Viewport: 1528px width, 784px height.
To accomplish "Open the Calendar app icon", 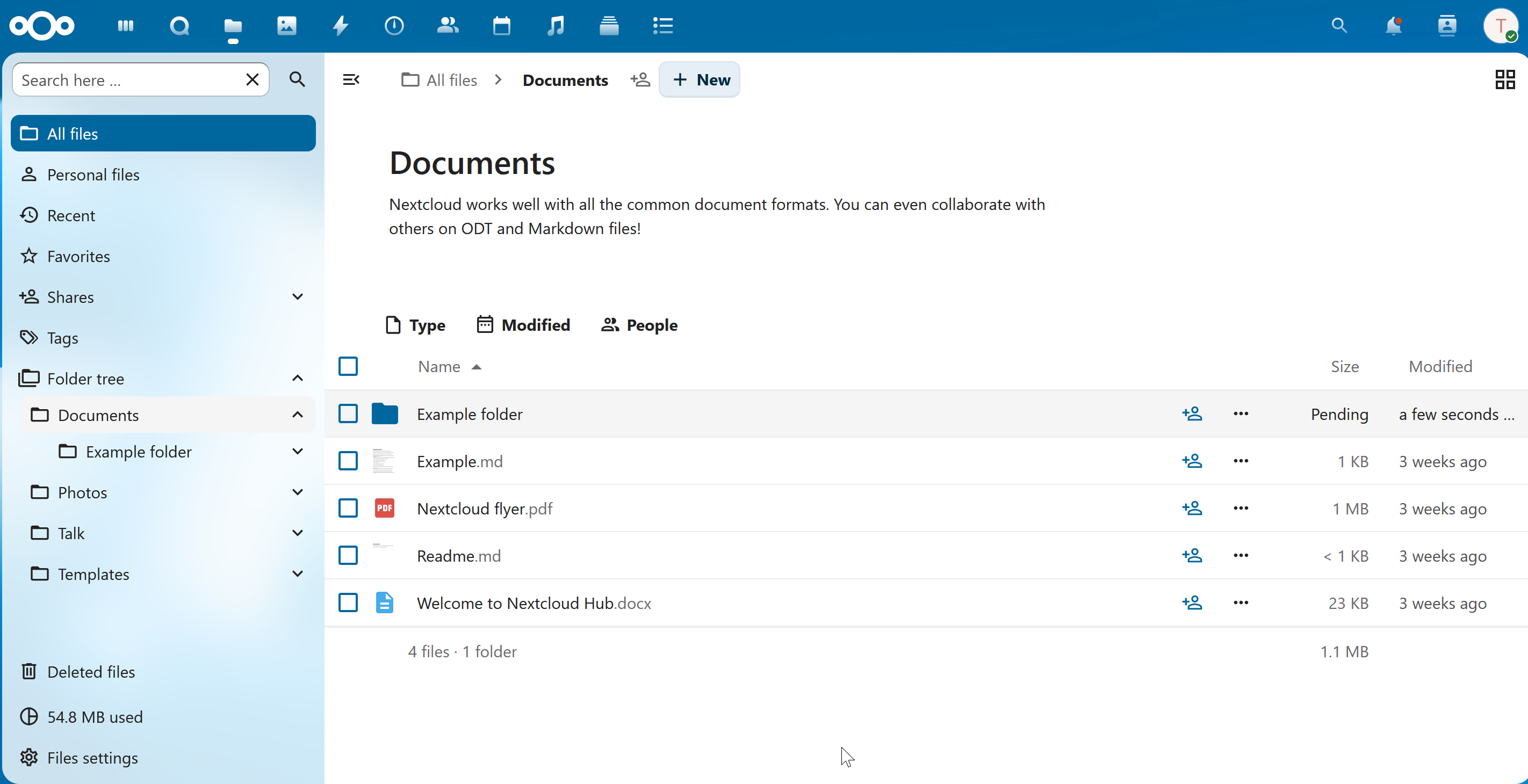I will (502, 25).
